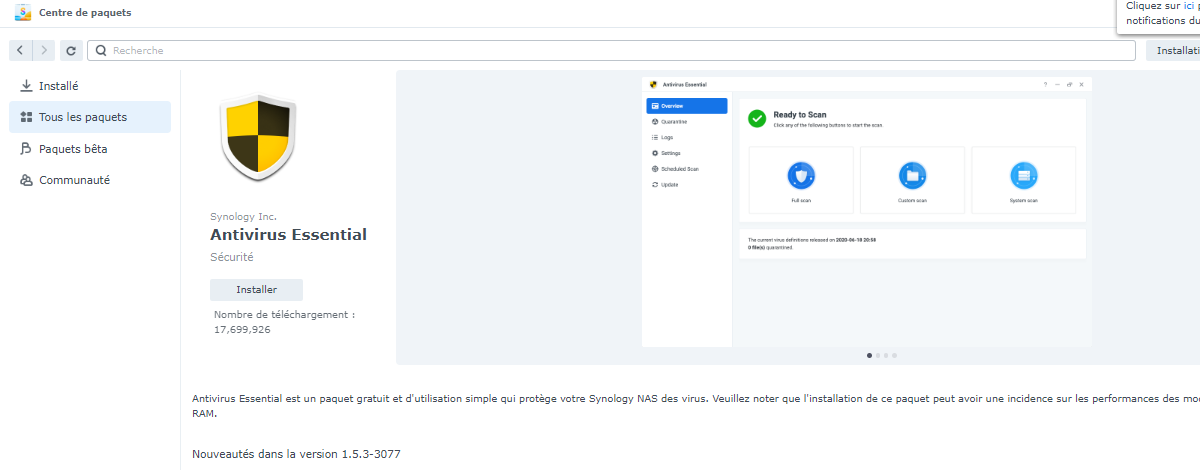
Task: Select Tous les paquets
Action: [x=90, y=117]
